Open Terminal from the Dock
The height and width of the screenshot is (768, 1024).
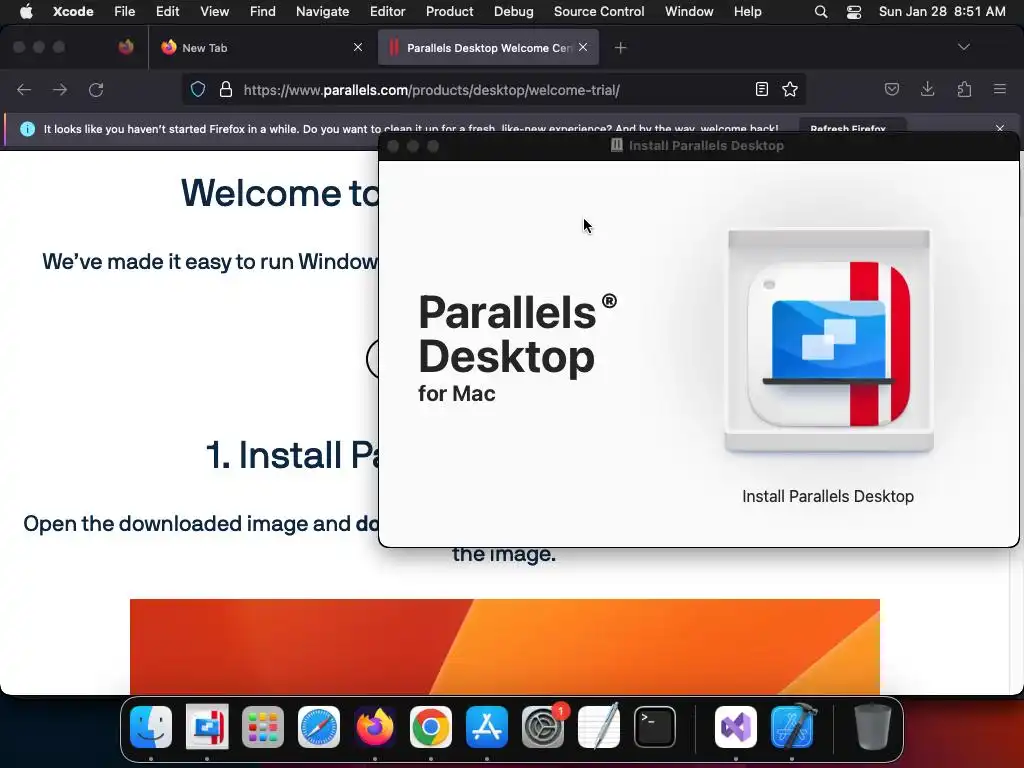(x=655, y=727)
